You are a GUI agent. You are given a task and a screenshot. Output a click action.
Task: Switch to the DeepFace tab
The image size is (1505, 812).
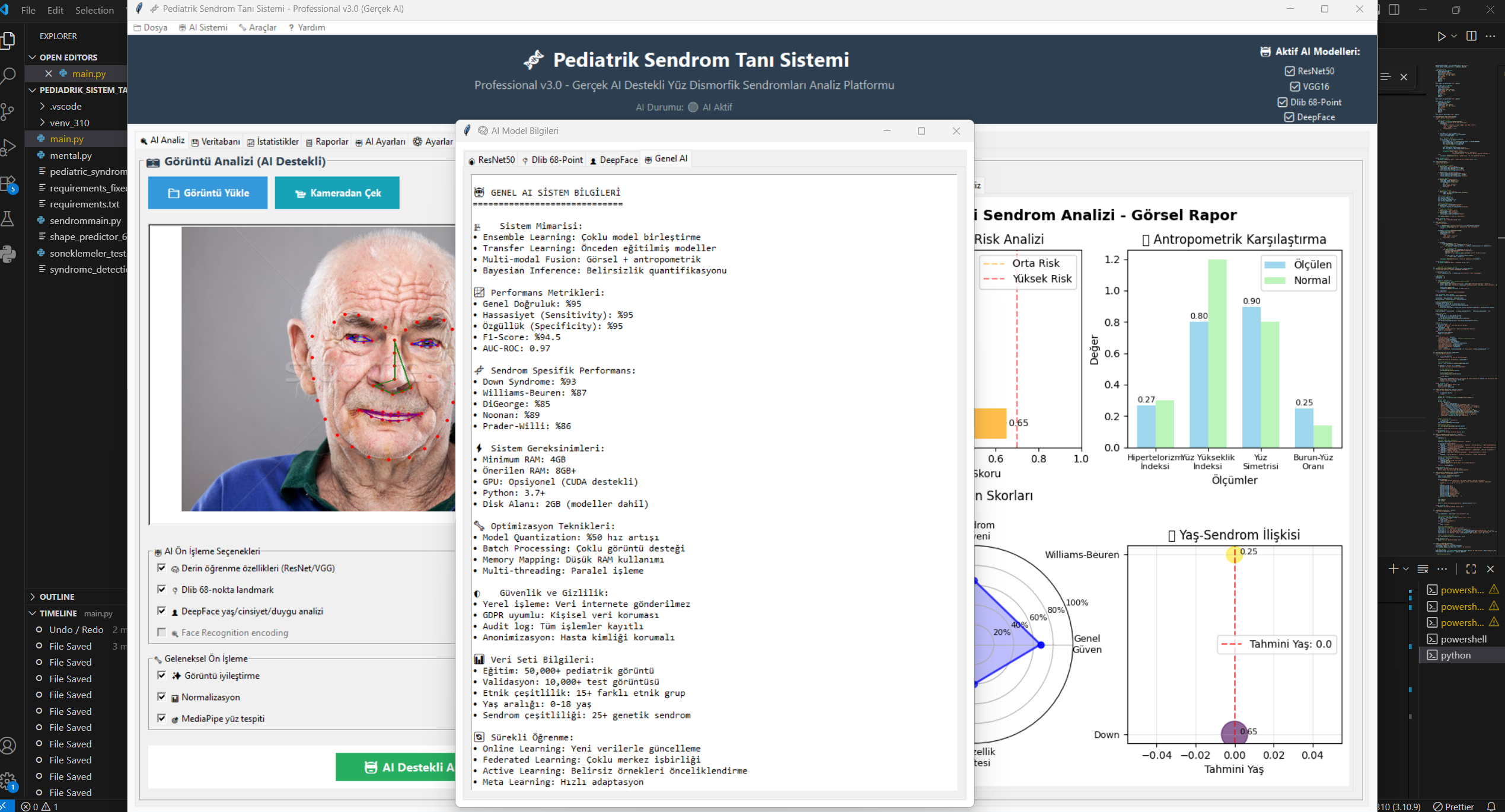(614, 160)
